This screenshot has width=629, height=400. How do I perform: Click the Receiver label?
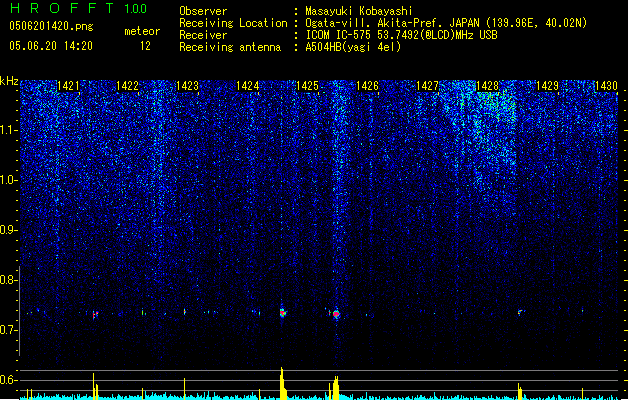(x=203, y=35)
